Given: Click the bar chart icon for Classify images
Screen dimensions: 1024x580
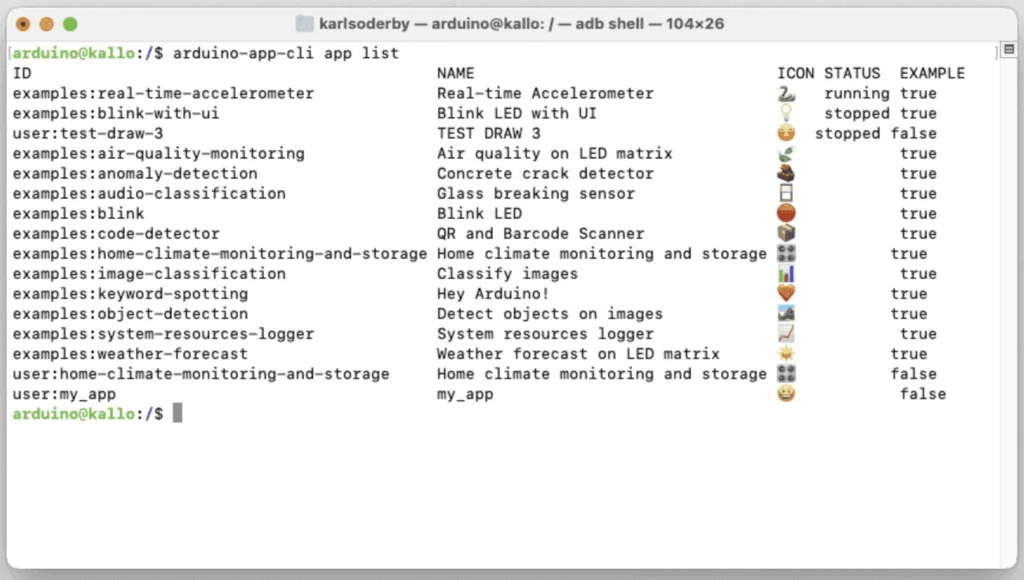Looking at the screenshot, I should point(786,274).
